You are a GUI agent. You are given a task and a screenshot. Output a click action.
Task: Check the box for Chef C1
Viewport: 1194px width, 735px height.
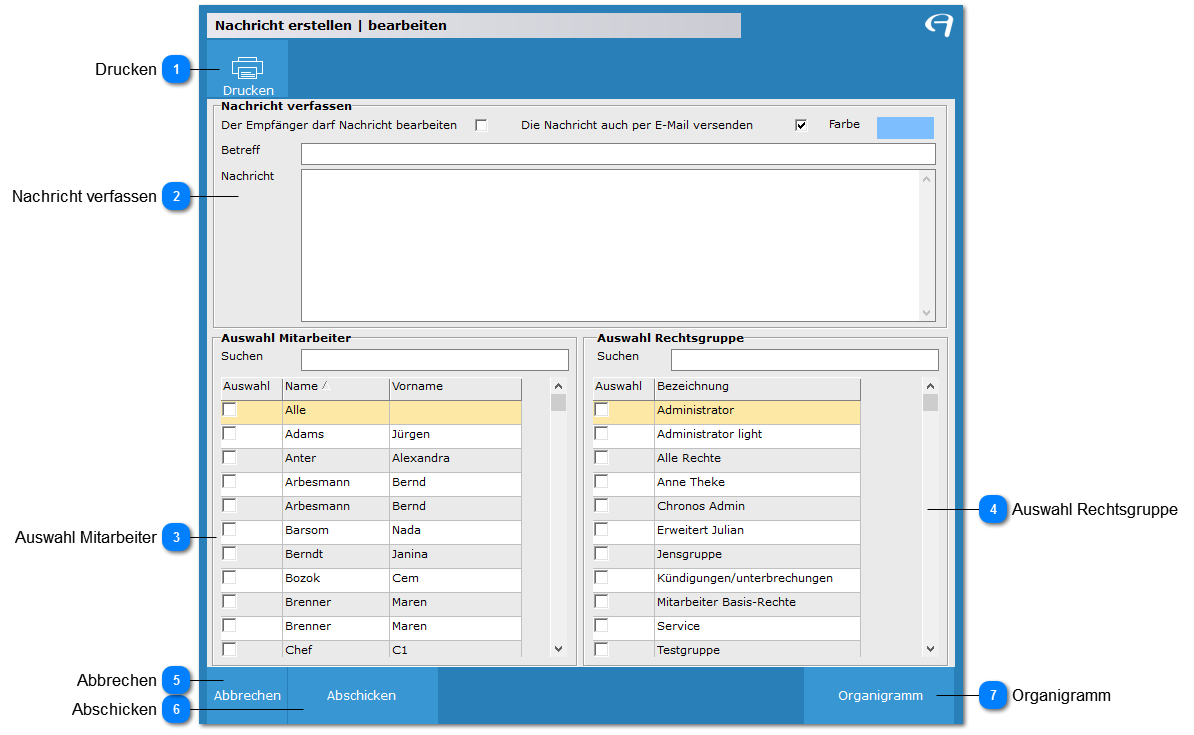(229, 650)
